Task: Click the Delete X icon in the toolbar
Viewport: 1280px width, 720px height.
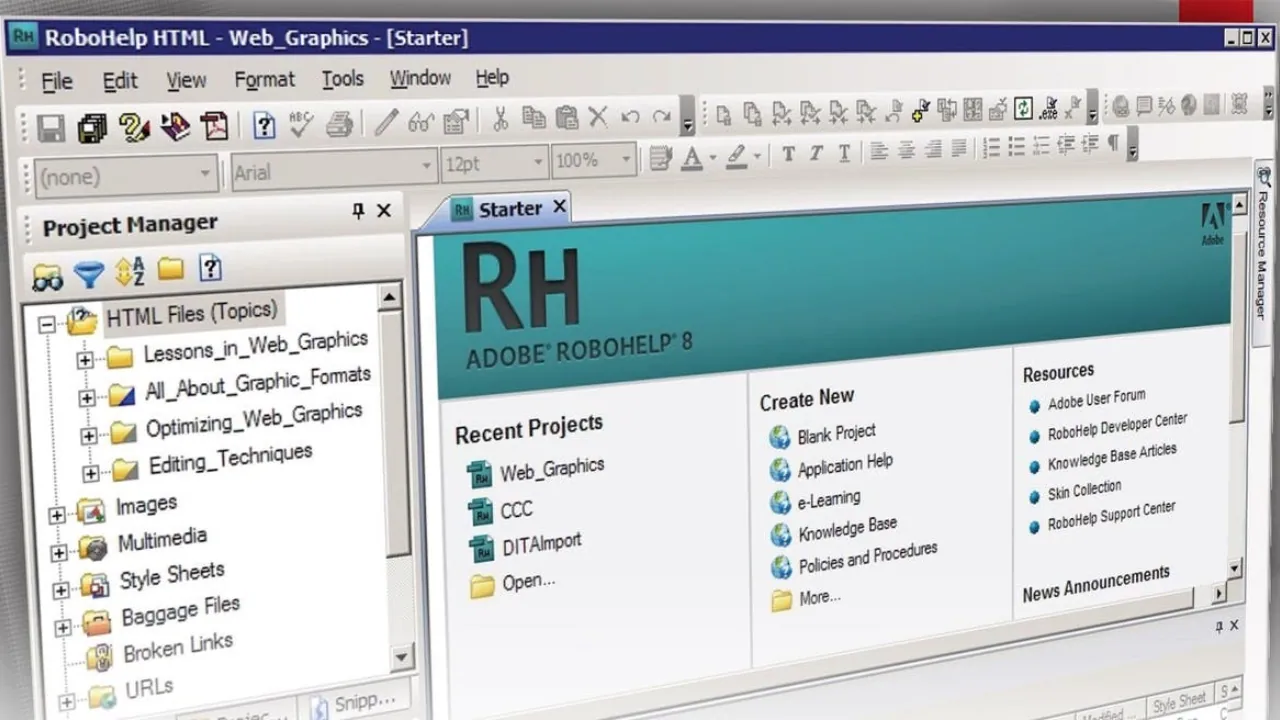Action: [x=598, y=117]
